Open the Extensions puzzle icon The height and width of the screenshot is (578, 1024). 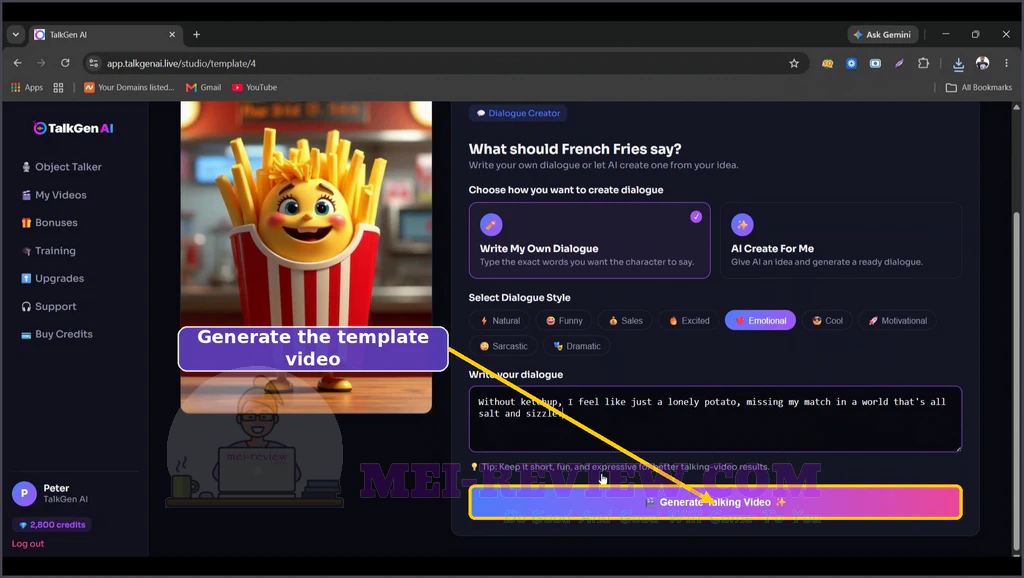[x=923, y=63]
